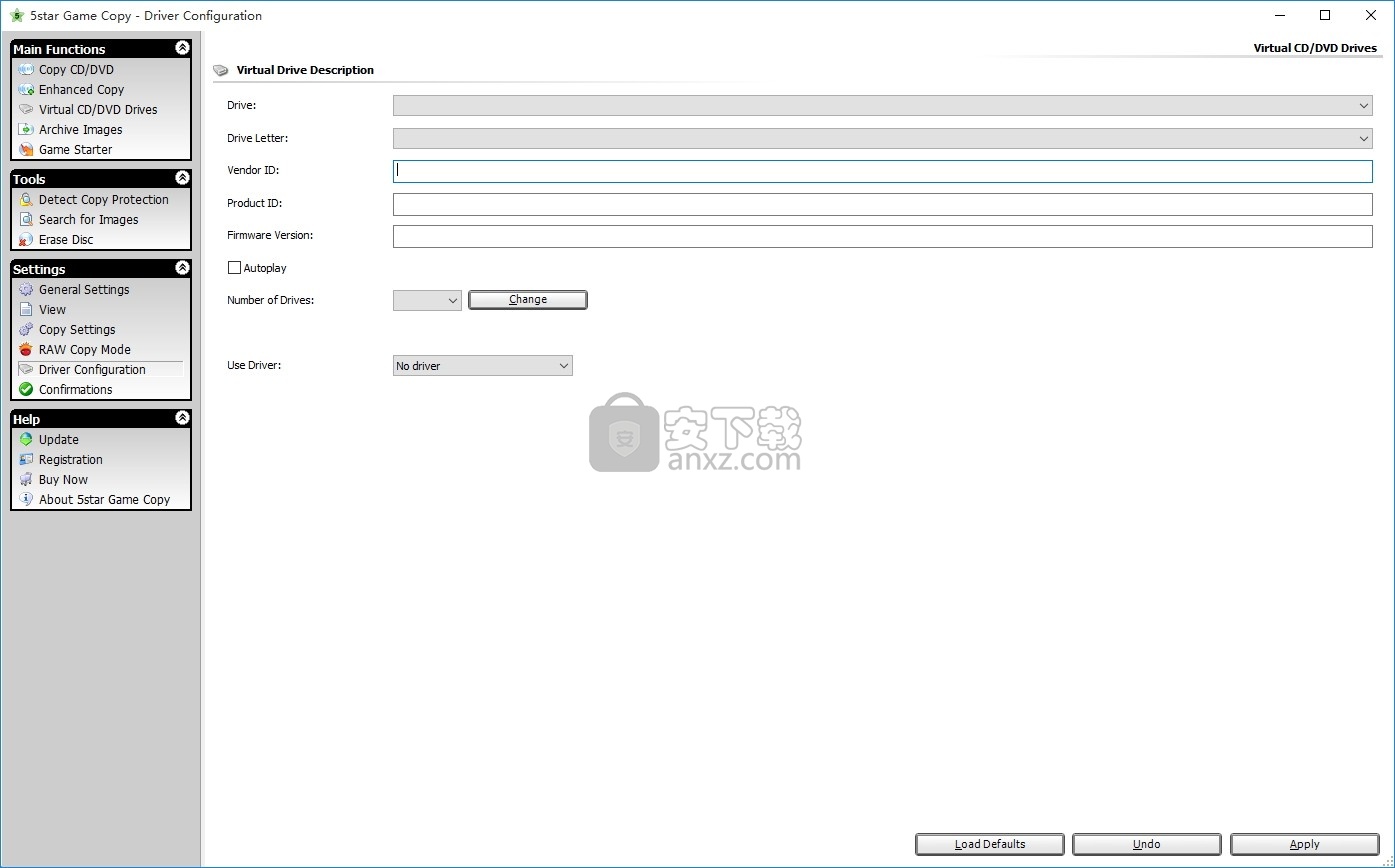Open the Drive dropdown list
Screen dimensions: 1395x868
(x=883, y=105)
